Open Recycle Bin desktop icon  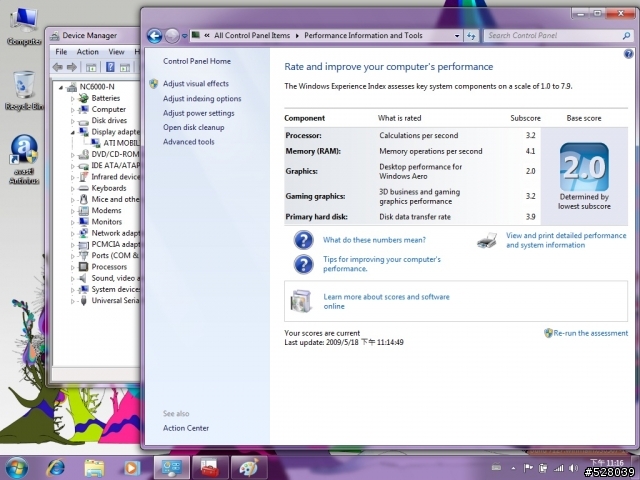tap(24, 91)
